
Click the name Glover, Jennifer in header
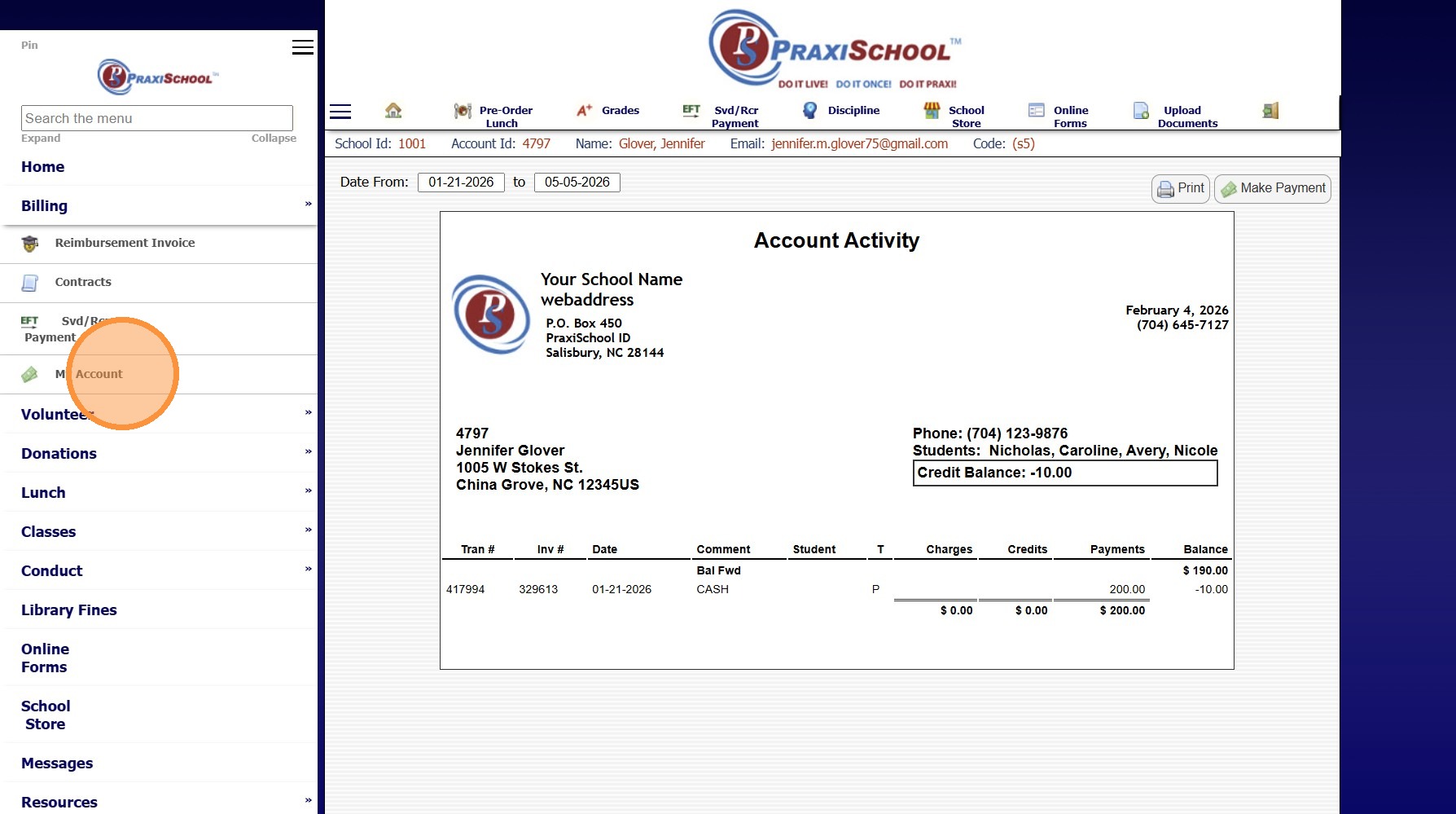pyautogui.click(x=662, y=144)
